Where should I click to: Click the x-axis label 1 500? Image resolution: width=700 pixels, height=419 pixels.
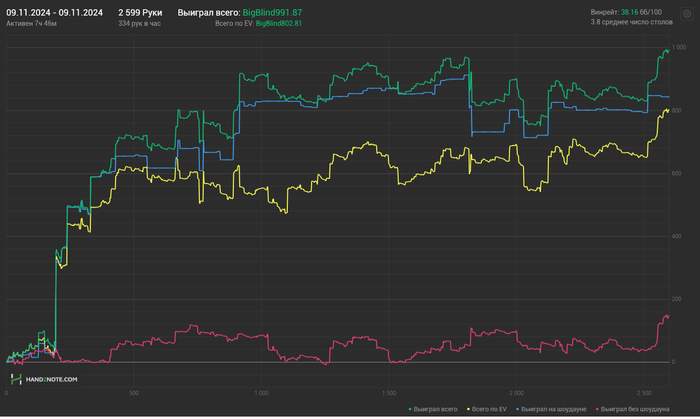click(389, 393)
